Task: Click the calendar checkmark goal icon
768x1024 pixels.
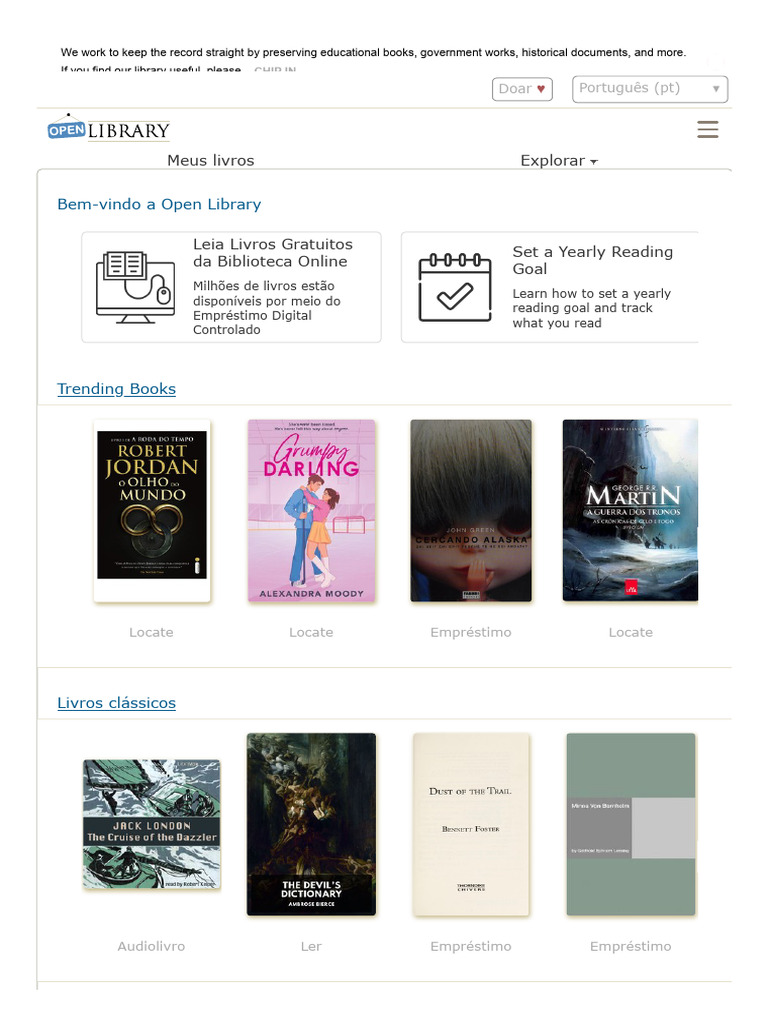Action: point(455,287)
